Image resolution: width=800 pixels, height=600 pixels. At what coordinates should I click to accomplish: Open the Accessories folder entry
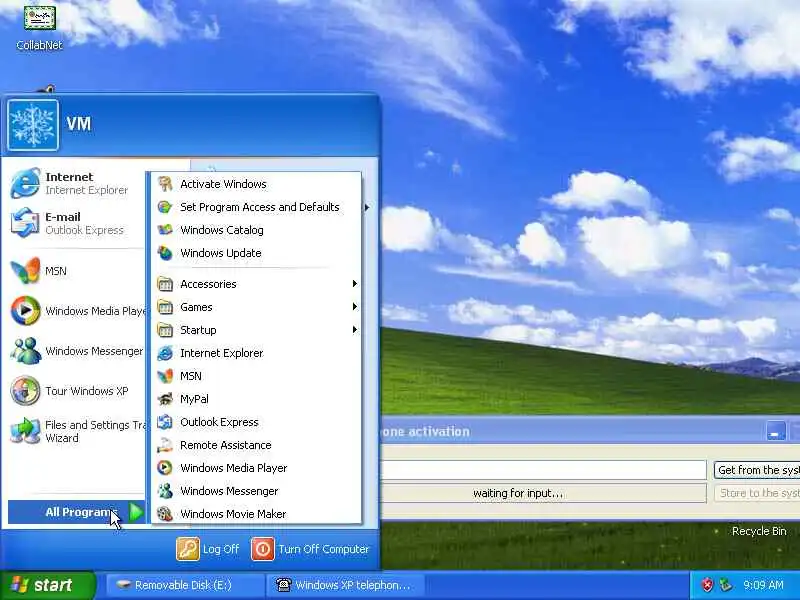pyautogui.click(x=256, y=284)
